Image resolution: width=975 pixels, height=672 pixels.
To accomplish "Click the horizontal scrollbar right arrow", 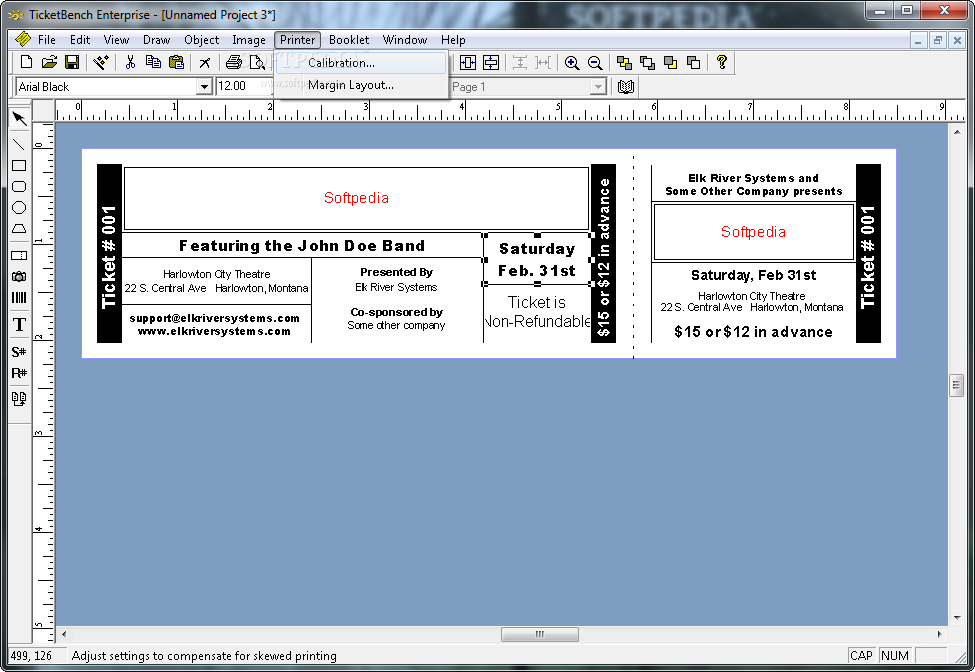I will pyautogui.click(x=940, y=634).
